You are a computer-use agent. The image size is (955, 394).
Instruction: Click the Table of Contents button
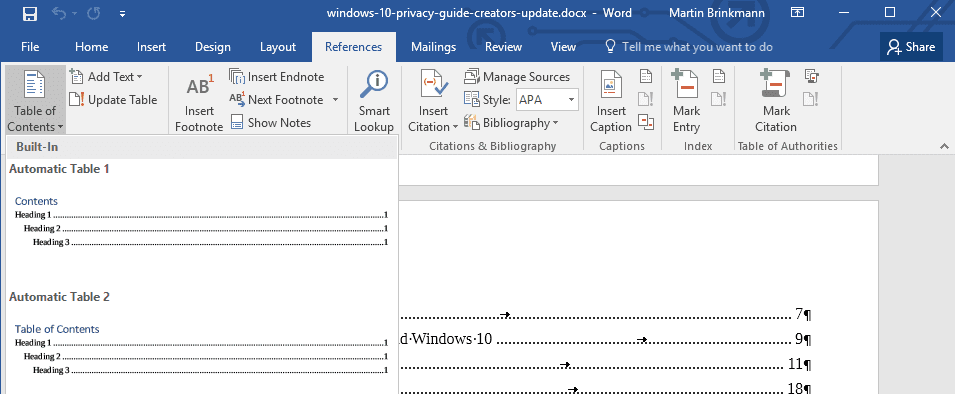click(35, 100)
